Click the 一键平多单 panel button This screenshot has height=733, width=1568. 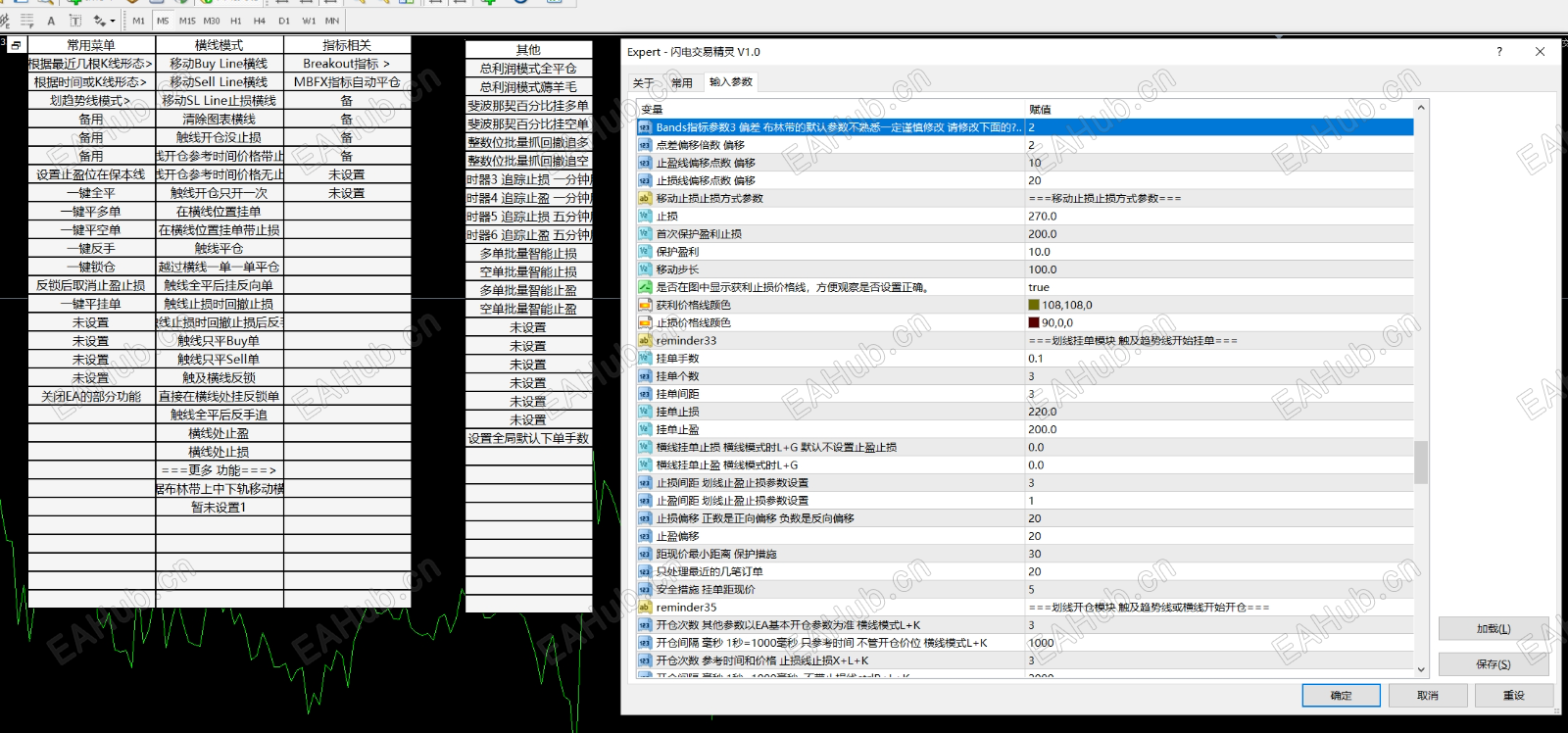tap(91, 212)
